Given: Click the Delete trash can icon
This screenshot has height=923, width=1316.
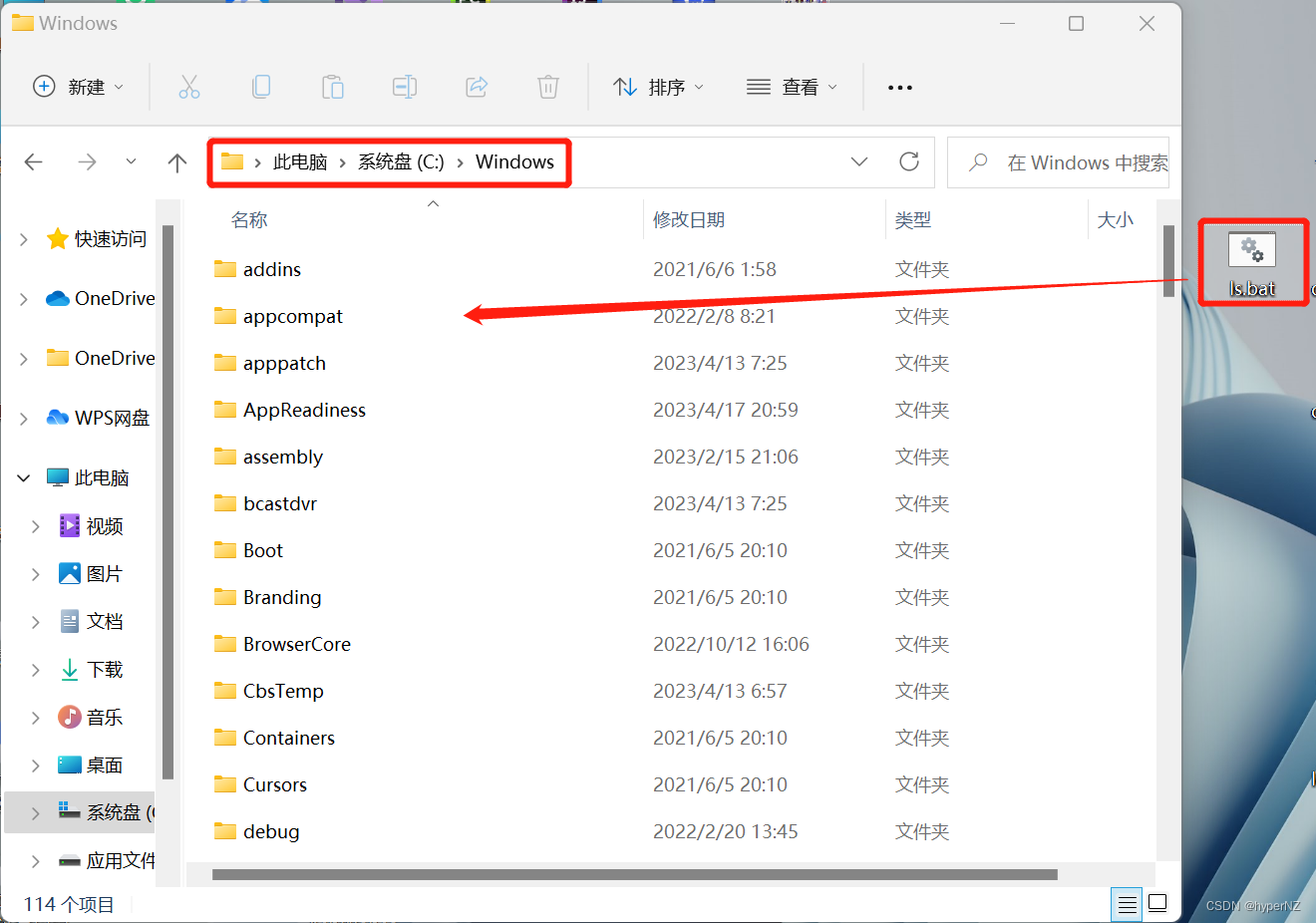Looking at the screenshot, I should tap(548, 87).
